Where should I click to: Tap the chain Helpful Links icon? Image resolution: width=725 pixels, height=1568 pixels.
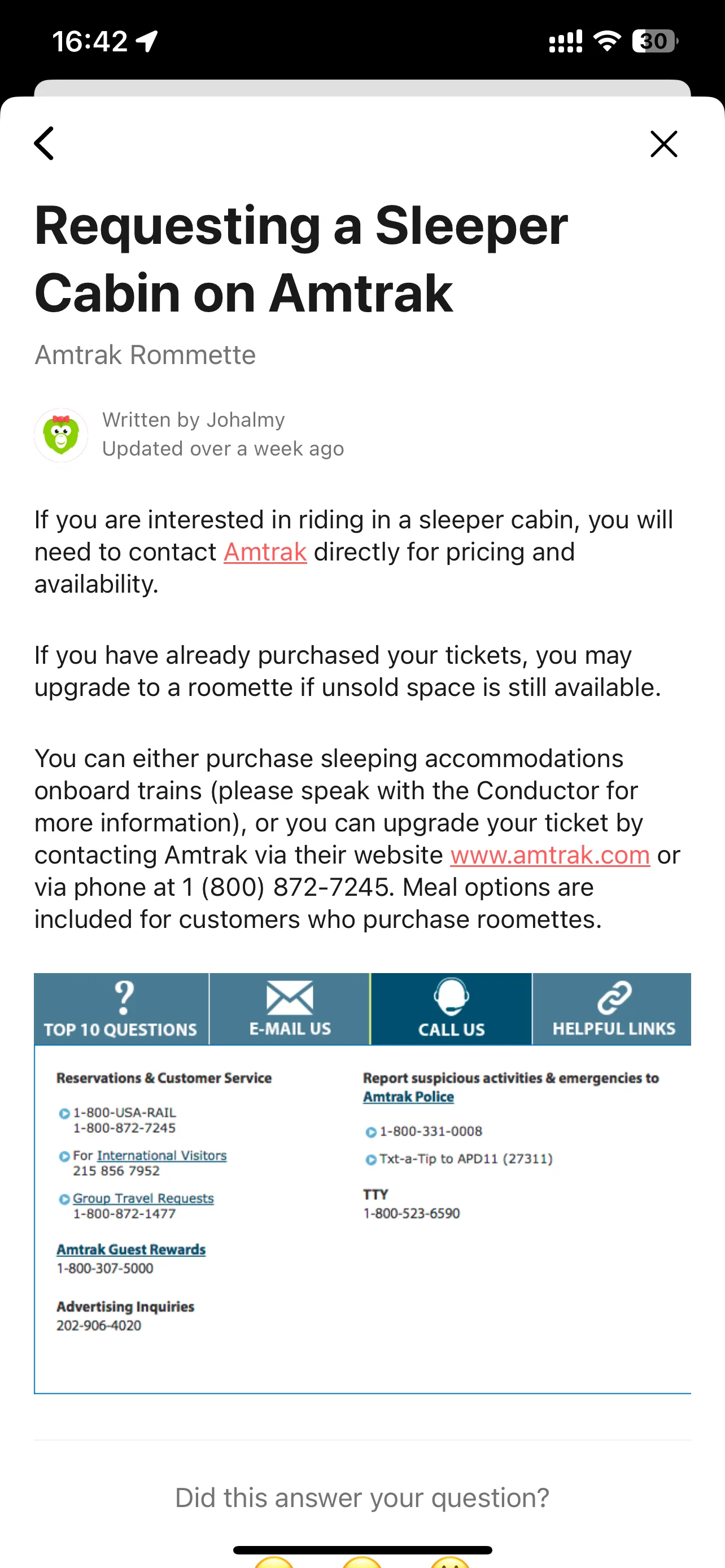pyautogui.click(x=614, y=997)
